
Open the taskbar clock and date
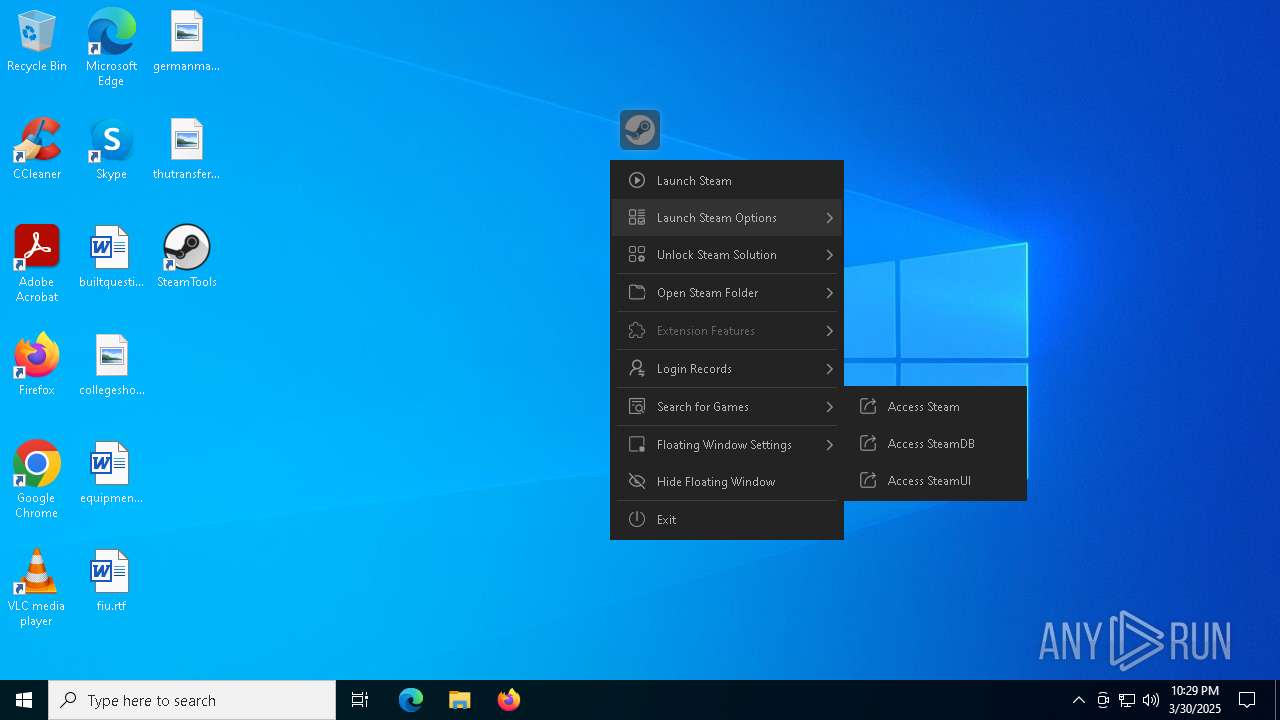tap(1195, 700)
